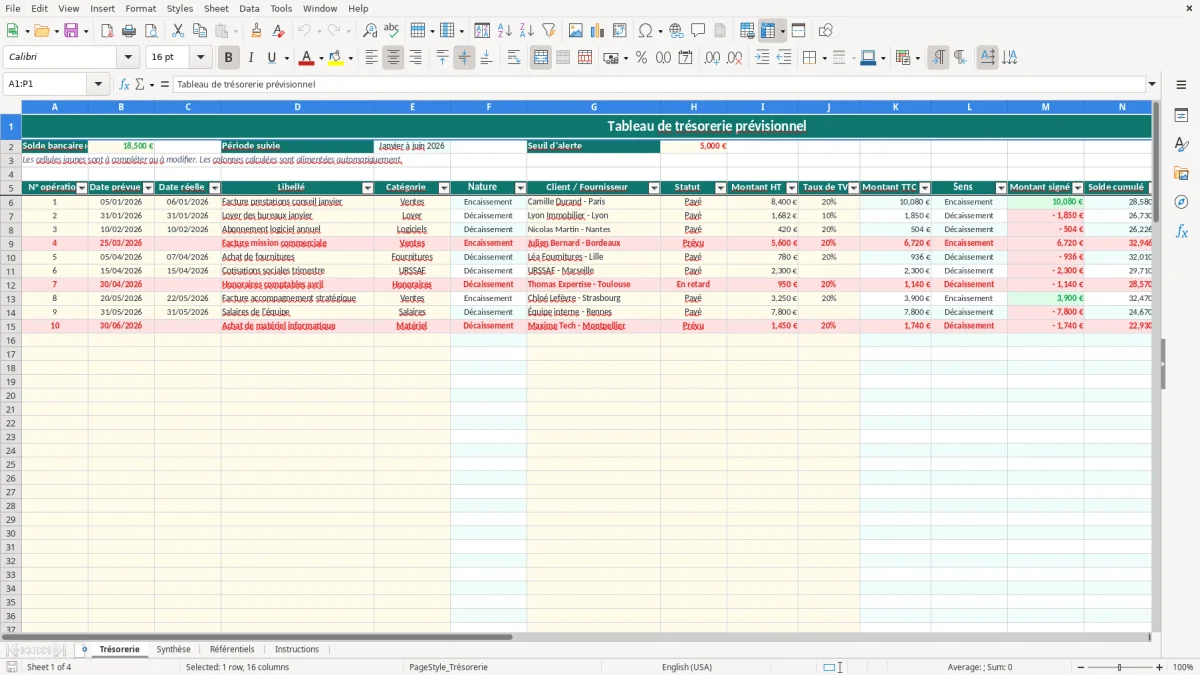Image resolution: width=1200 pixels, height=675 pixels.
Task: Sort ascending A to Z
Action: [x=505, y=31]
